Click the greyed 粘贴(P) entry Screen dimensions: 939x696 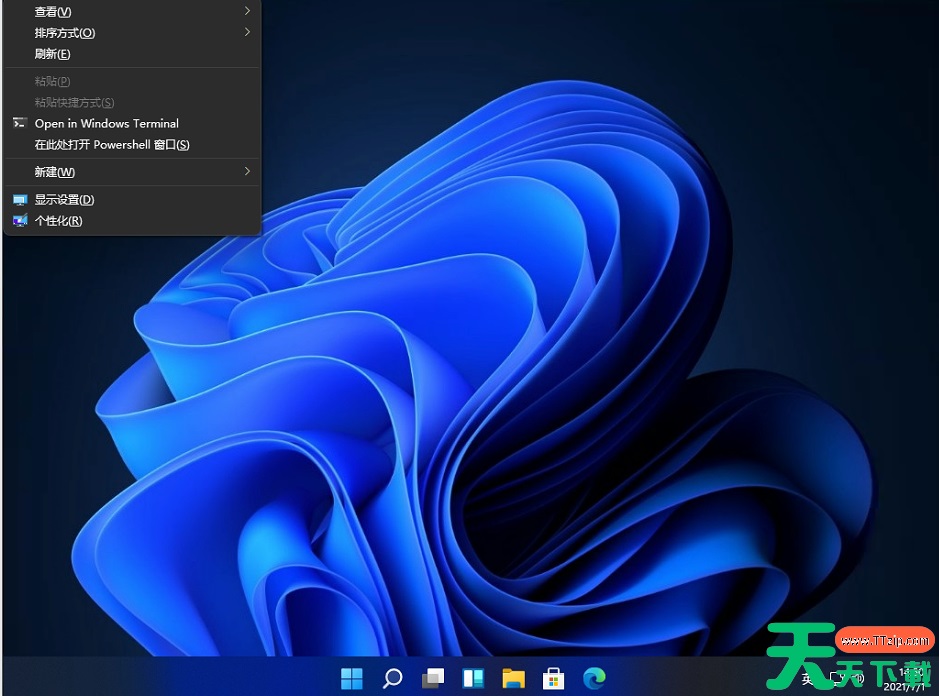pyautogui.click(x=132, y=81)
